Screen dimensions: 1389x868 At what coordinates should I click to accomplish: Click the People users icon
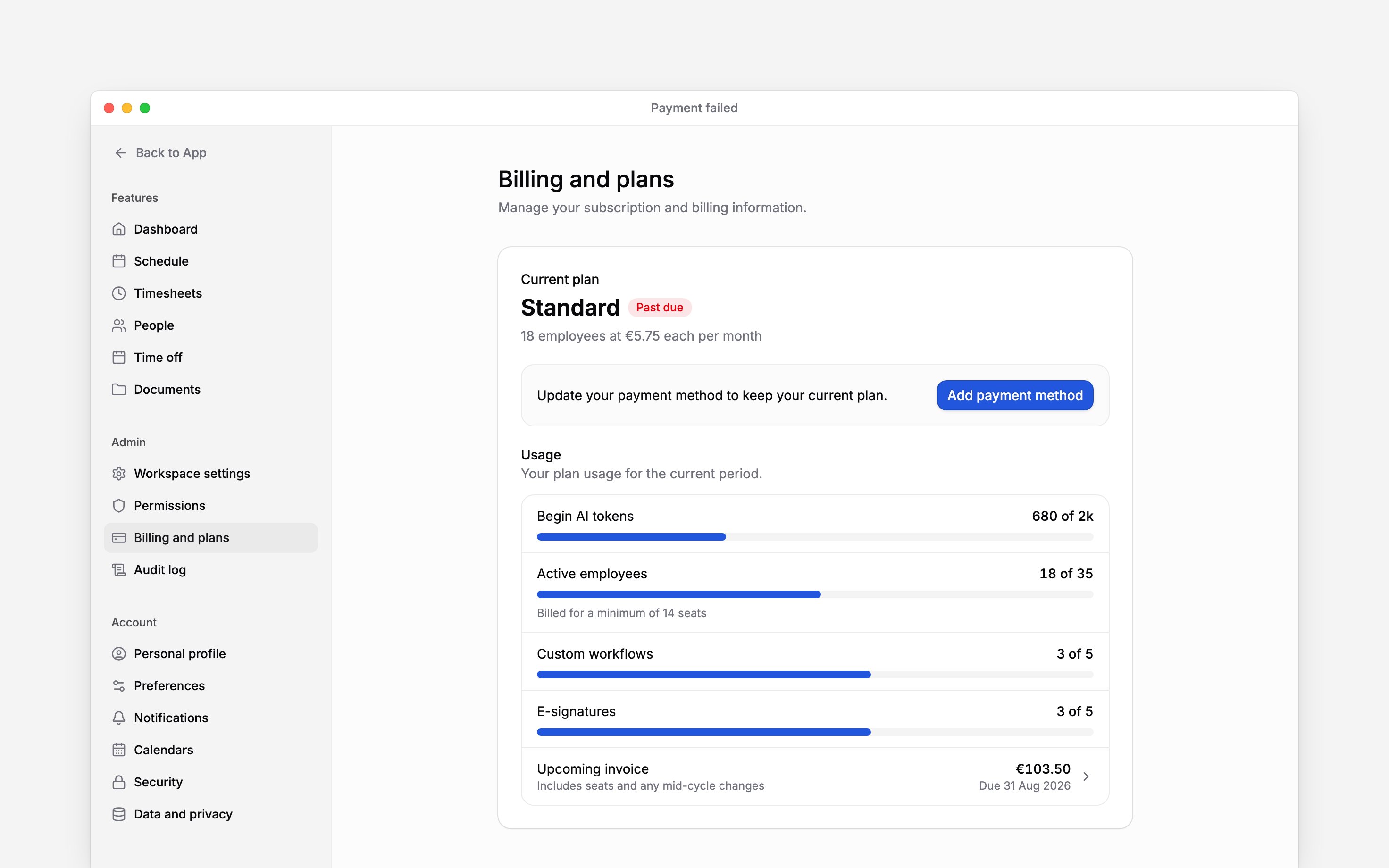tap(119, 325)
